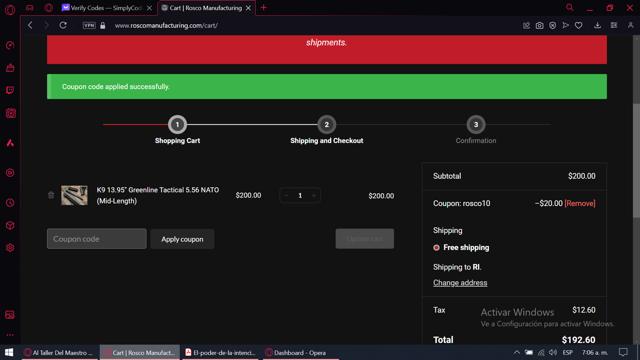This screenshot has width=640, height=360.
Task: Open the player circle icon in sidebar
Action: [x=10, y=173]
